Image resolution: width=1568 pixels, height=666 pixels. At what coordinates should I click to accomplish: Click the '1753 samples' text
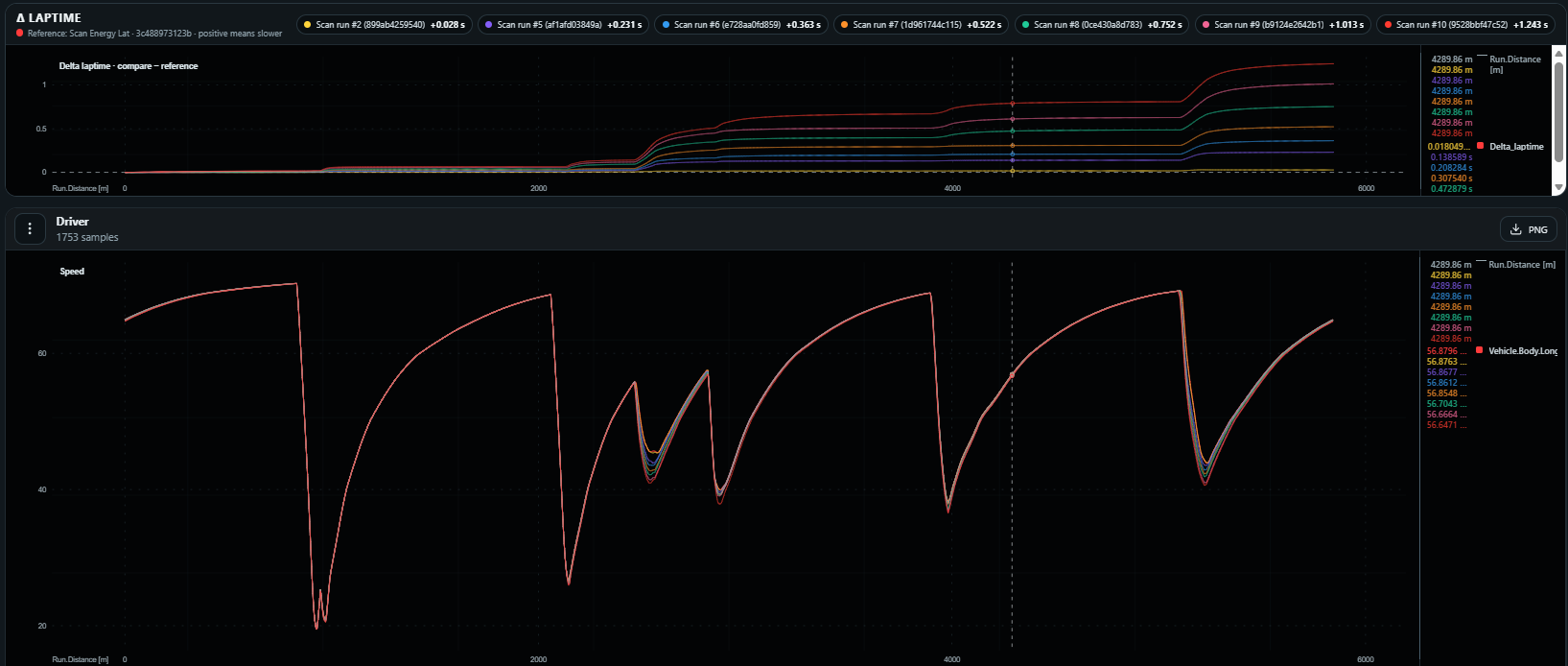pyautogui.click(x=87, y=237)
